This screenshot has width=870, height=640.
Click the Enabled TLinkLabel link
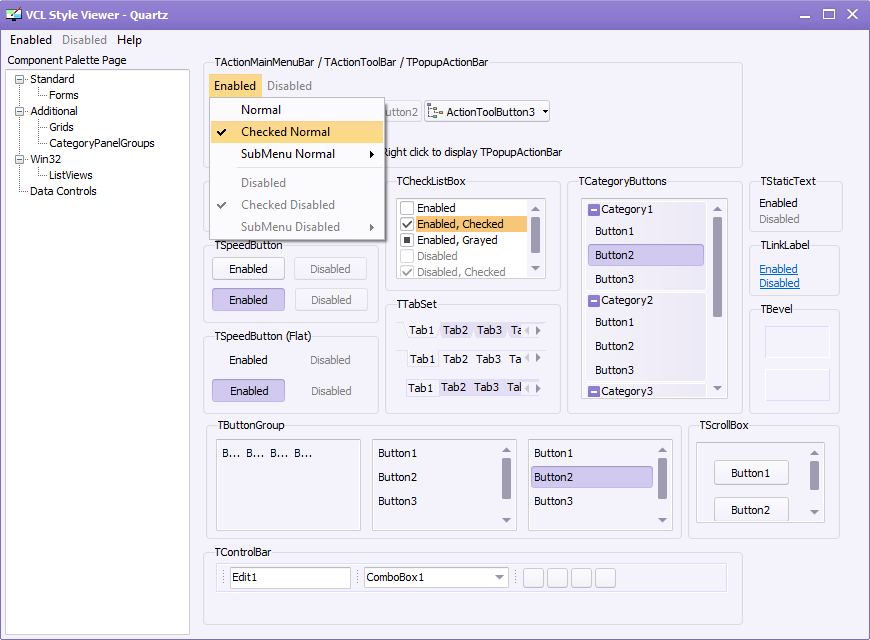point(778,269)
